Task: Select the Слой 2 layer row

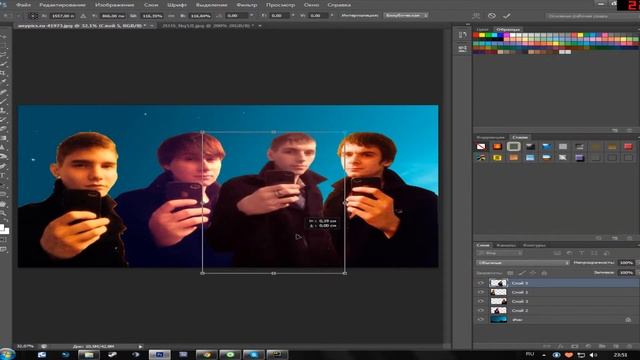Action: pos(556,310)
